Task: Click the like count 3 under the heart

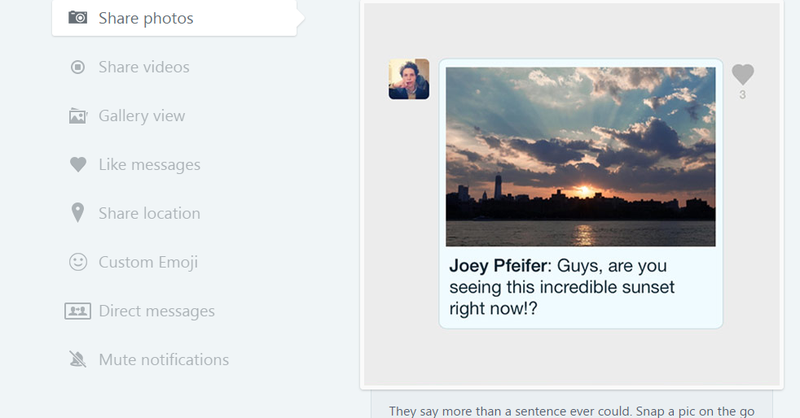Action: tap(742, 95)
